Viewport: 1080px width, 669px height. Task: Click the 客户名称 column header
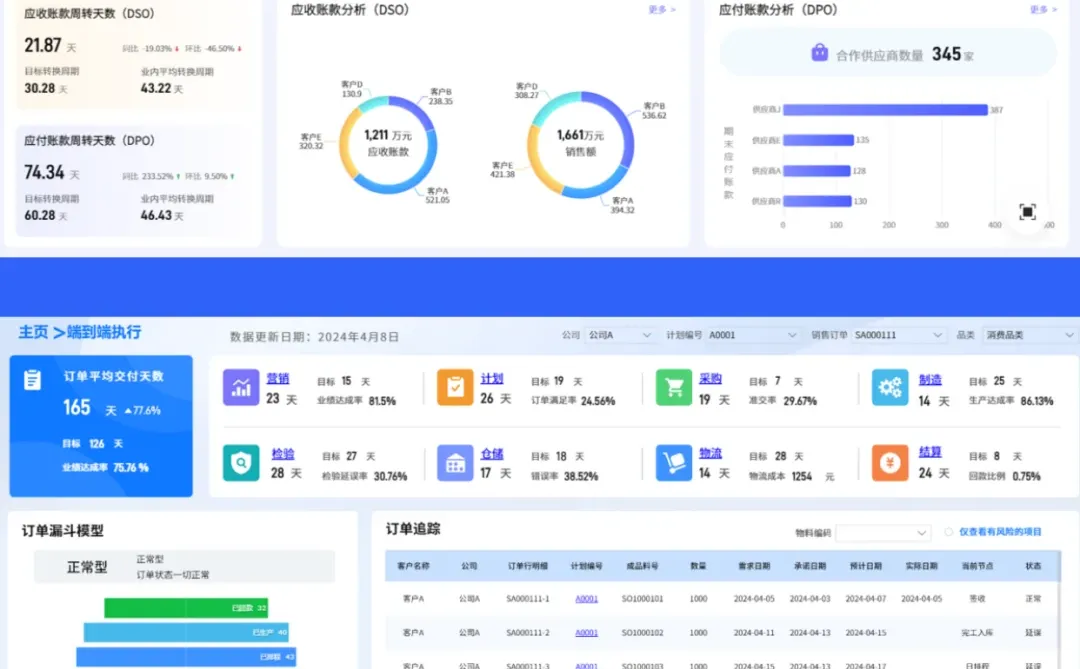413,566
